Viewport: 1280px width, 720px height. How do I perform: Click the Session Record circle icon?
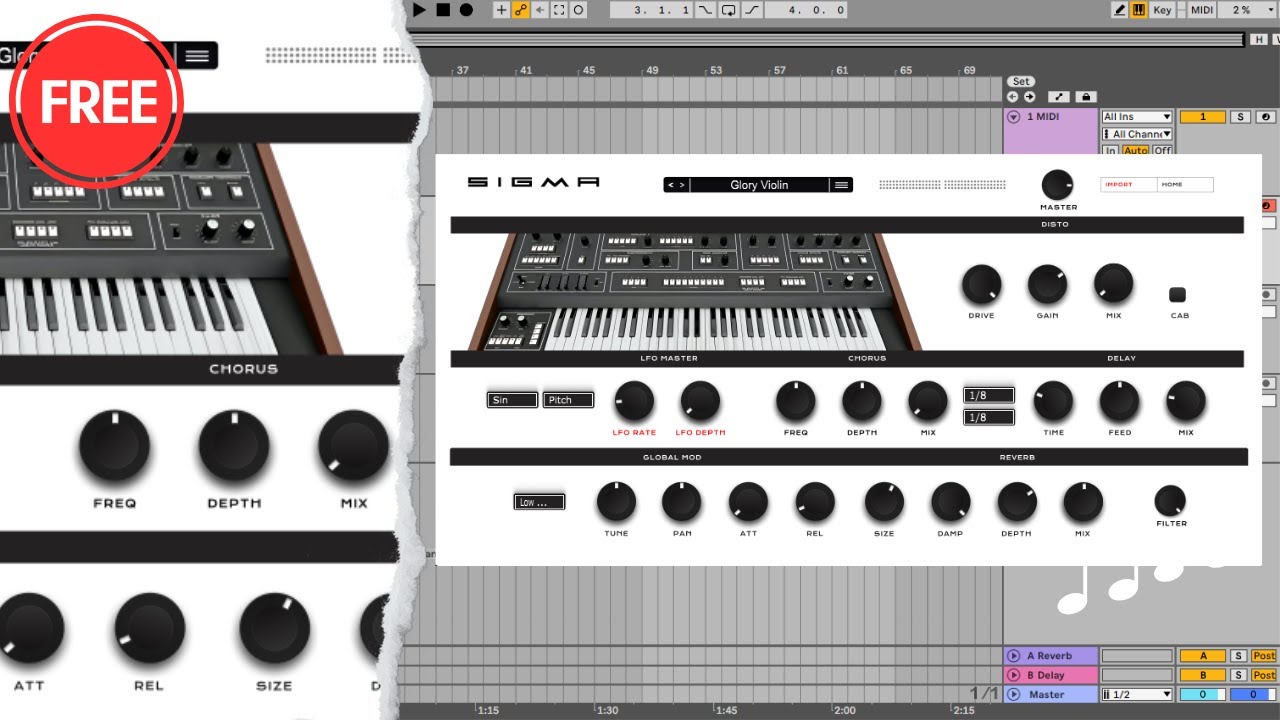[578, 10]
